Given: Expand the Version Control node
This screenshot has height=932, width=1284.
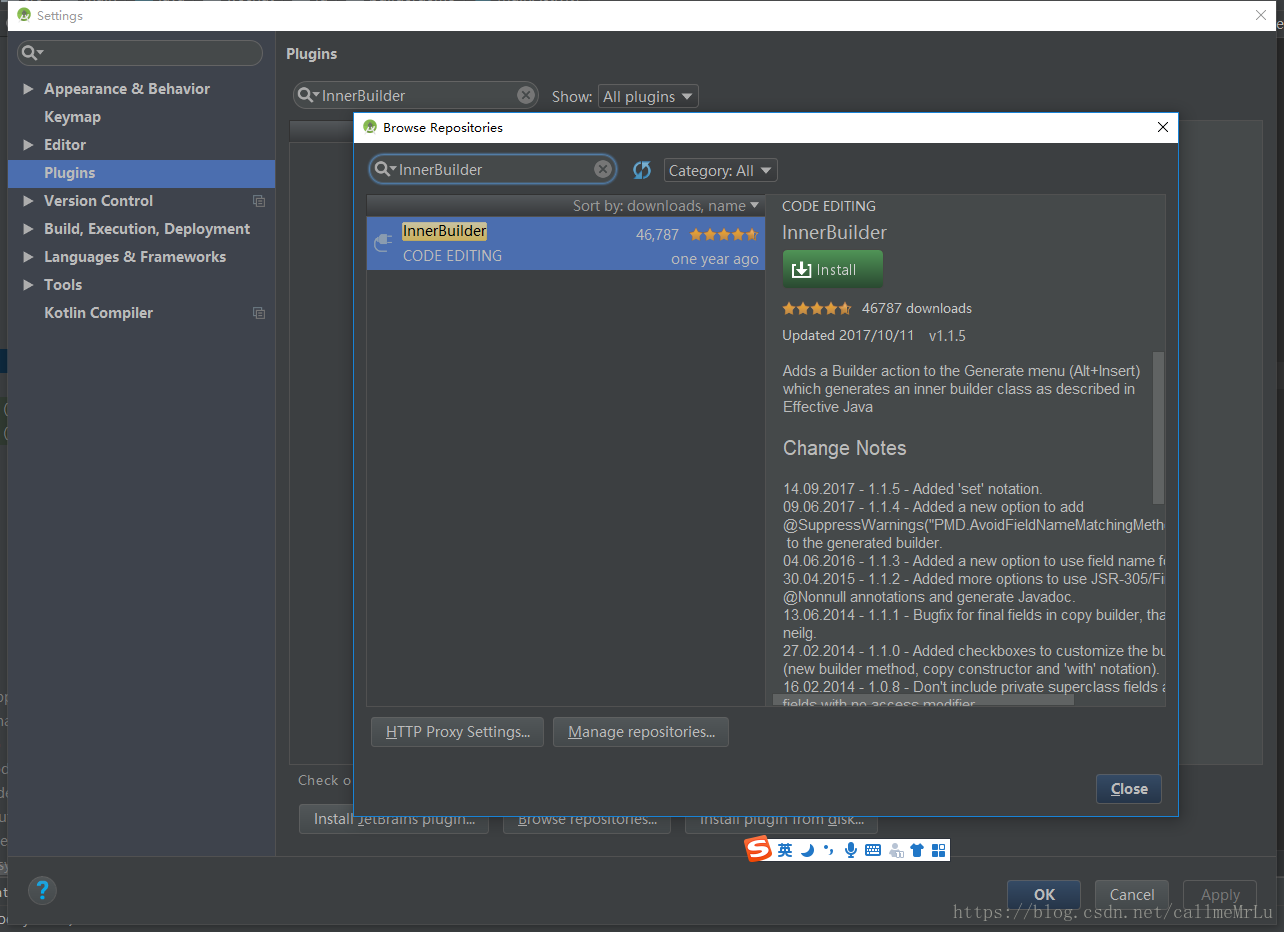Looking at the screenshot, I should click(28, 201).
